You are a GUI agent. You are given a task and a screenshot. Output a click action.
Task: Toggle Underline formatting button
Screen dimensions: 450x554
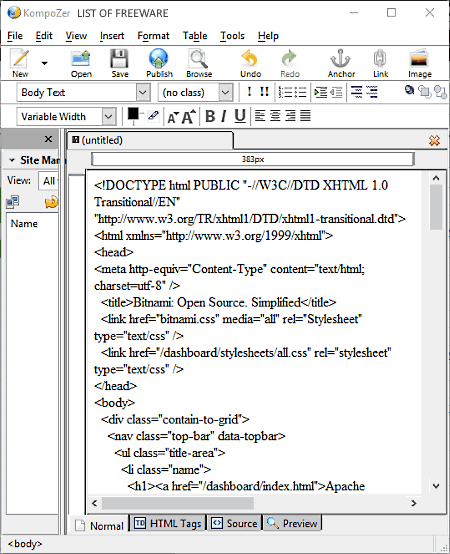point(240,116)
